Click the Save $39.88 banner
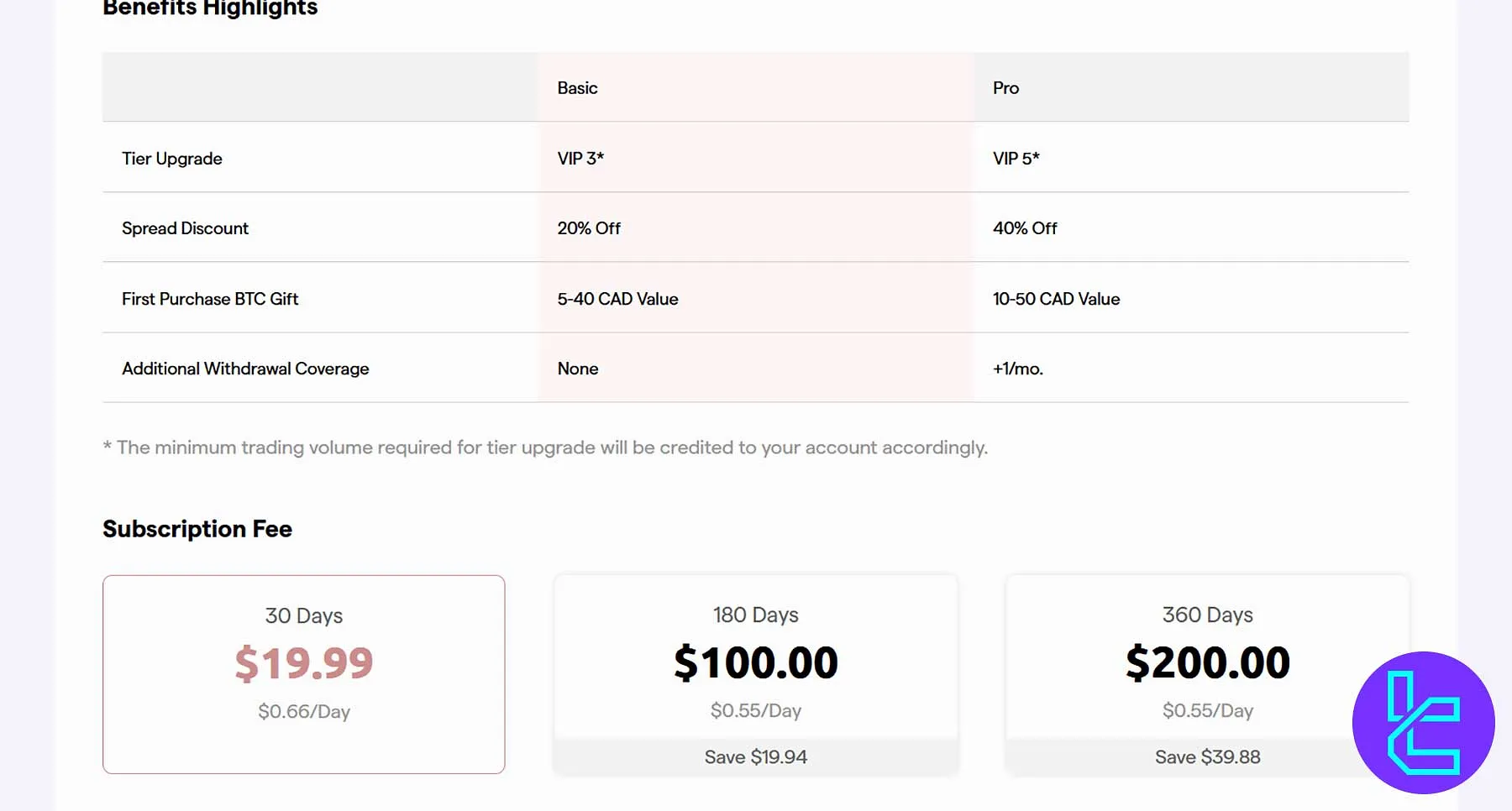This screenshot has width=1512, height=811. 1207,756
